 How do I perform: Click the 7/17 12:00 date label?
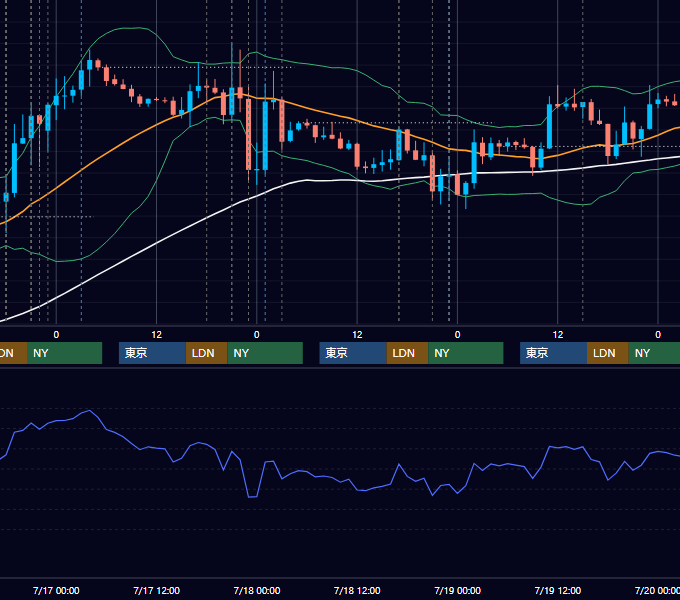157,590
